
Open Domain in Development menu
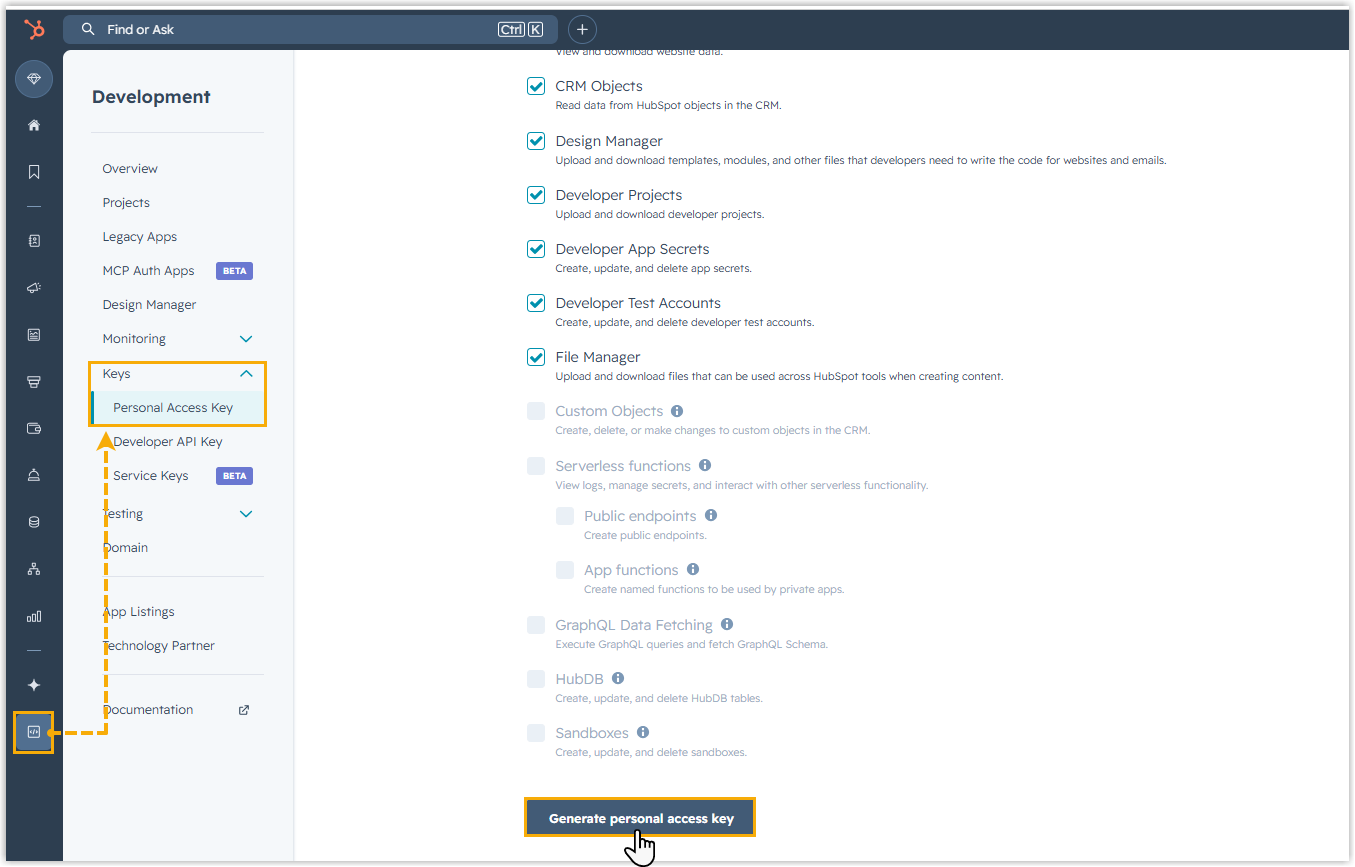125,548
